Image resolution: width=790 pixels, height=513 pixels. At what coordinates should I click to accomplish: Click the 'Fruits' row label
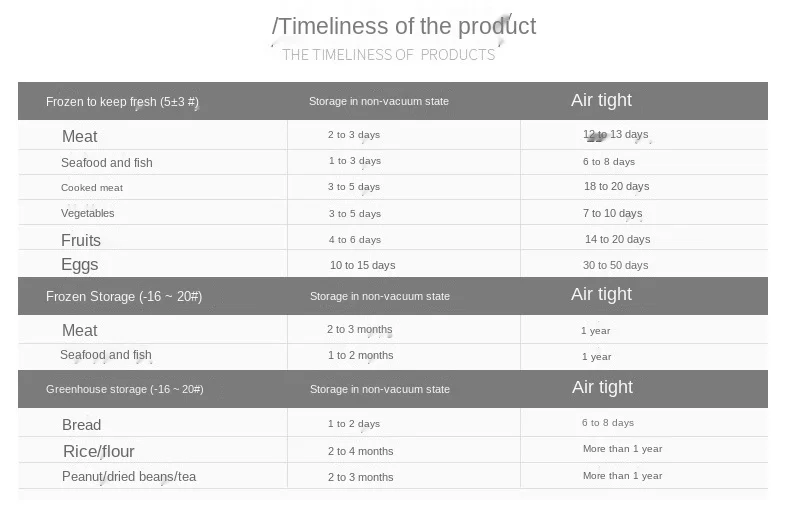pos(81,240)
